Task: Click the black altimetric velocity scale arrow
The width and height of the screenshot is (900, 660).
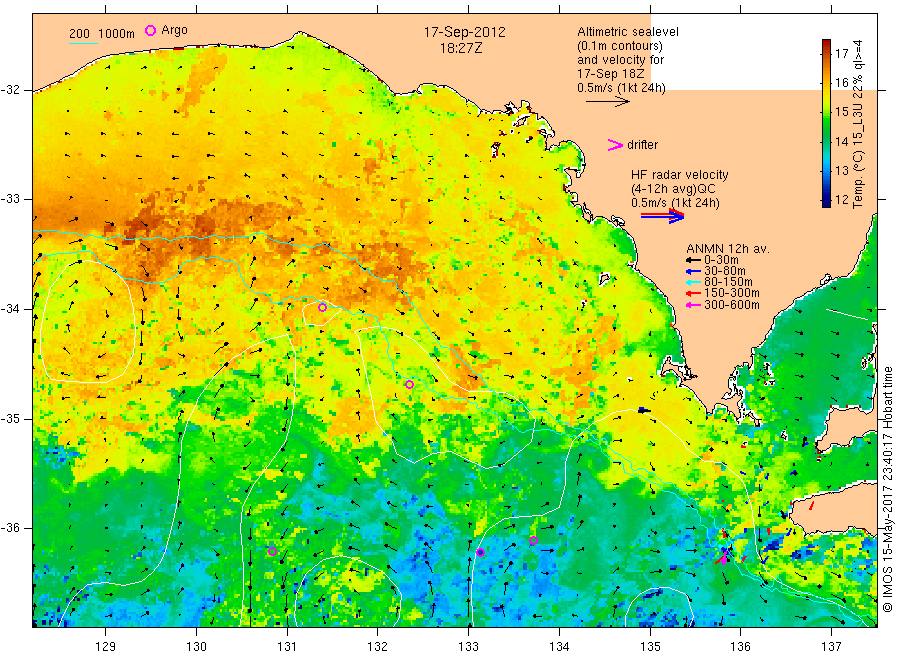Action: (x=608, y=102)
